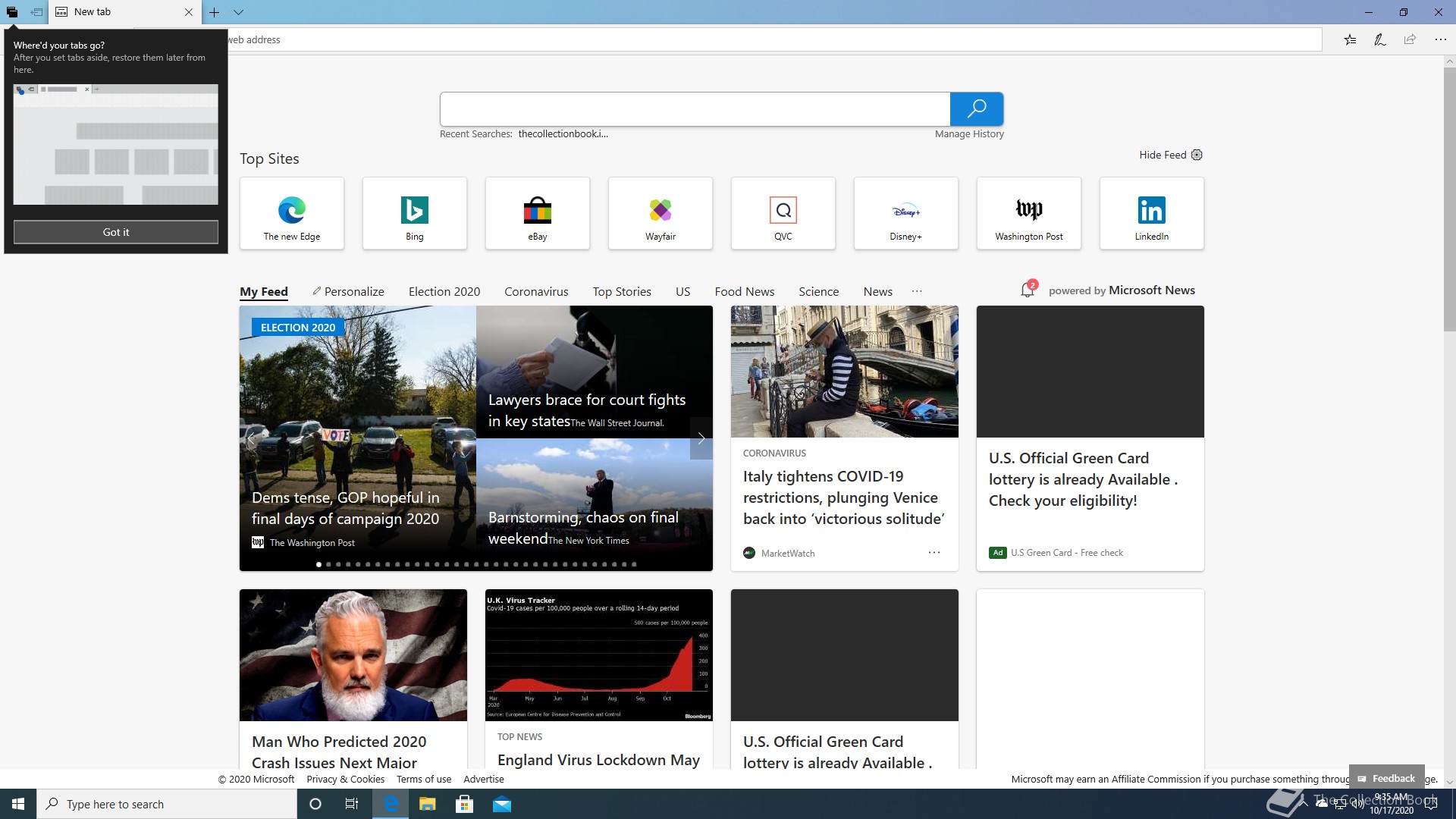This screenshot has width=1456, height=819.
Task: Click the web address bar
Action: point(728,39)
